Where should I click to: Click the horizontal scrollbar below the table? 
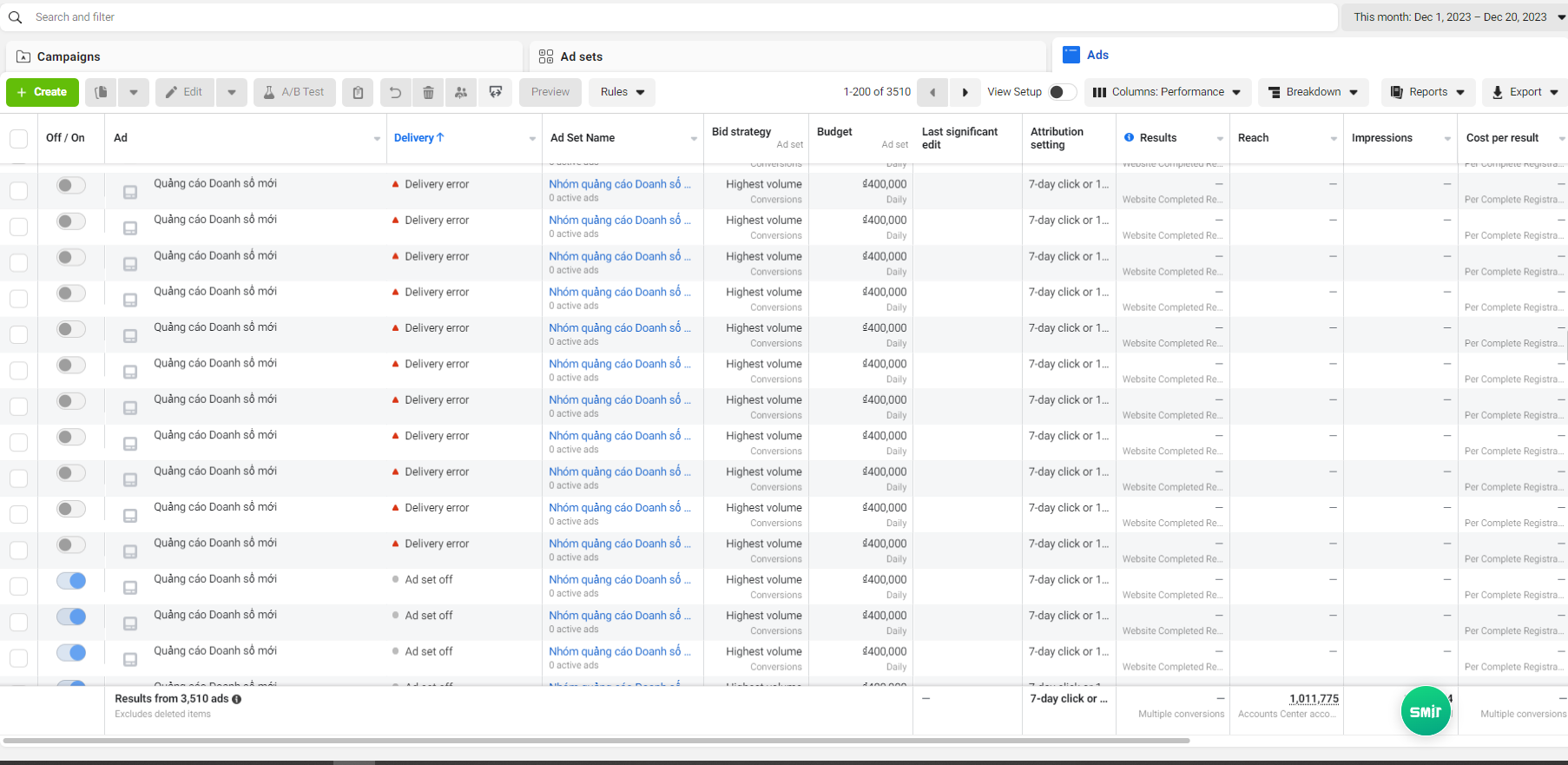click(596, 741)
